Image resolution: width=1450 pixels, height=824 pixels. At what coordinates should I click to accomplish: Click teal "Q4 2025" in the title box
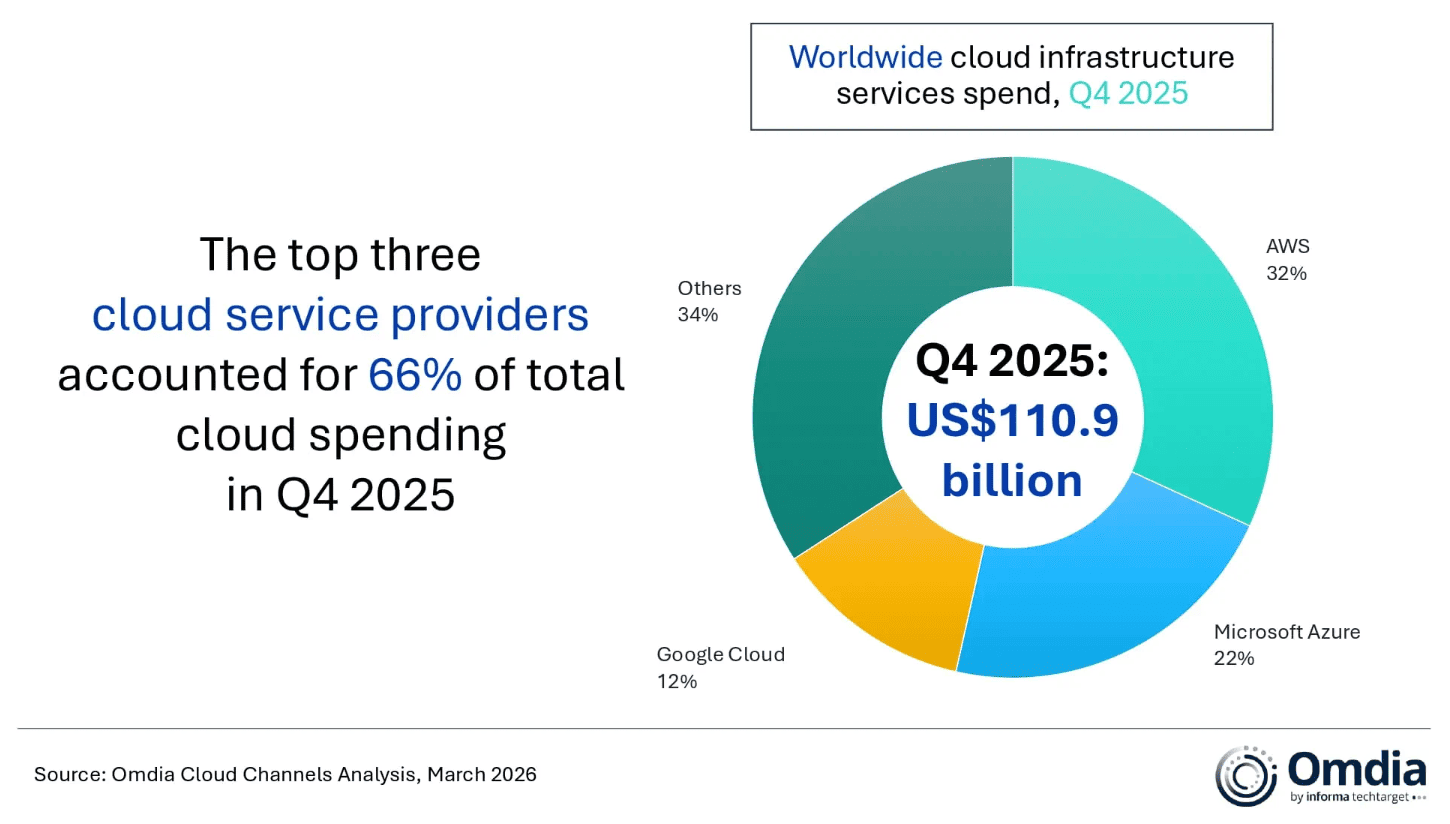[x=1128, y=93]
